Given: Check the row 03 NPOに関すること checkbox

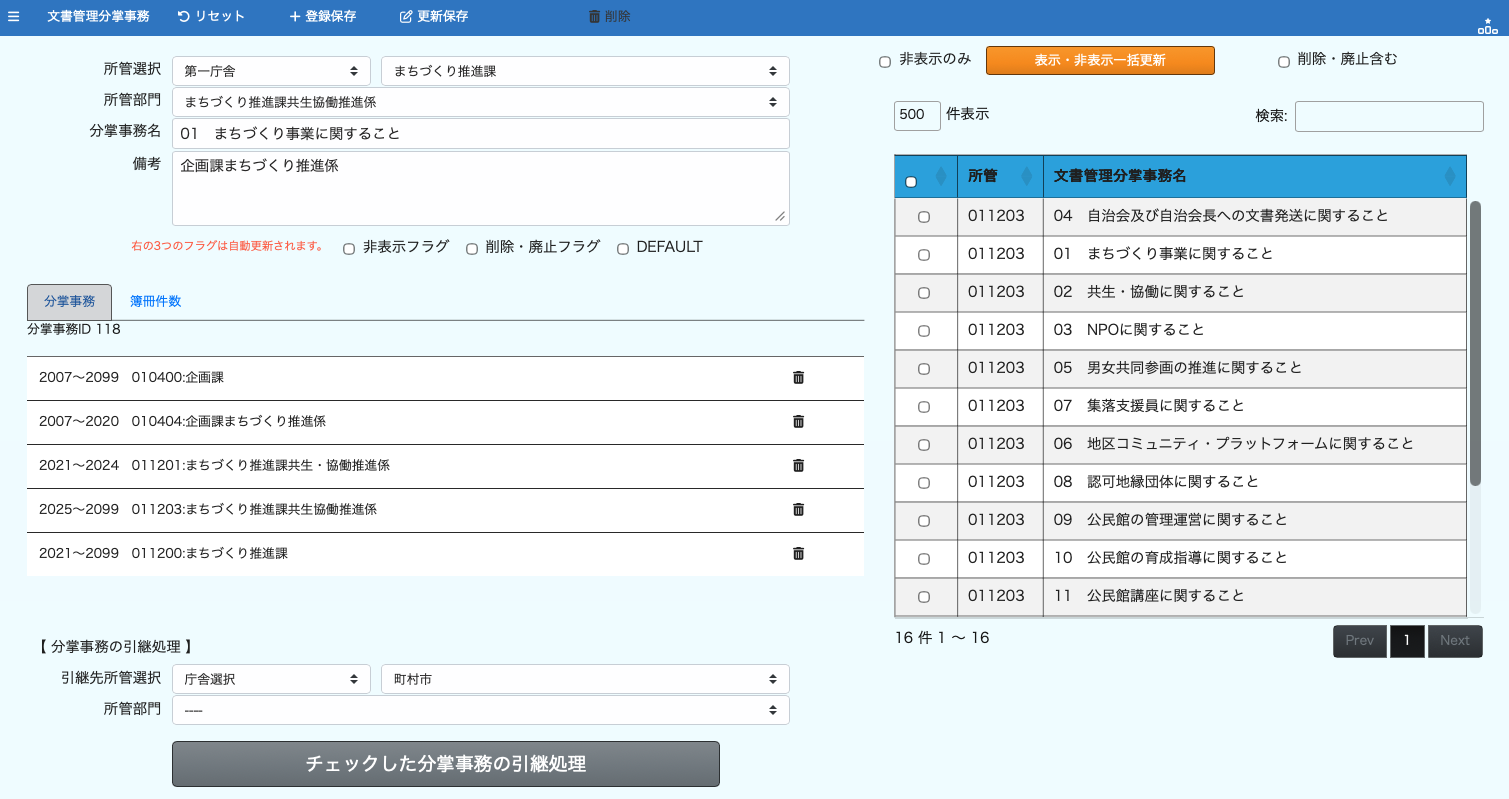Looking at the screenshot, I should [x=924, y=331].
